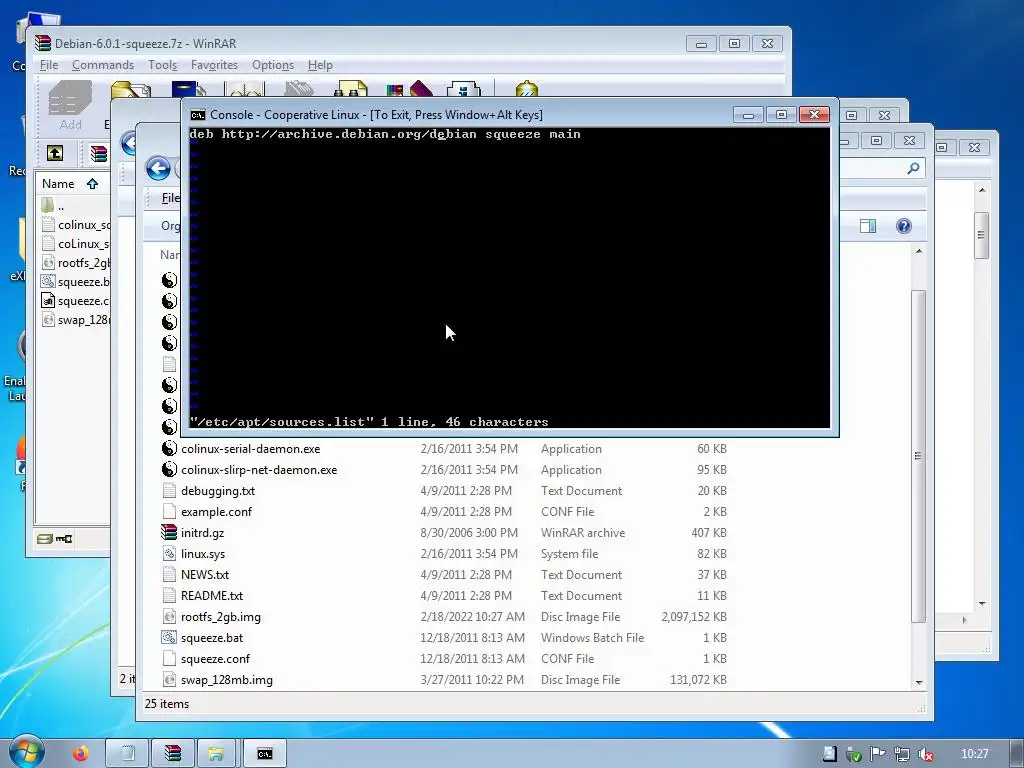The height and width of the screenshot is (768, 1024).
Task: Click the linux.sys system file icon
Action: click(169, 554)
